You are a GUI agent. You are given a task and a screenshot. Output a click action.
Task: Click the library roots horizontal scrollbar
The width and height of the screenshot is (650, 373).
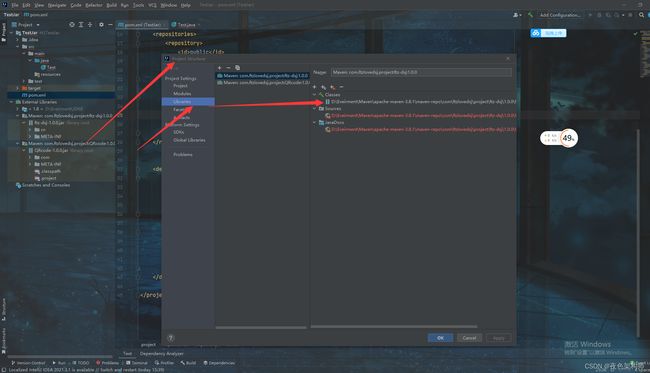pos(394,327)
